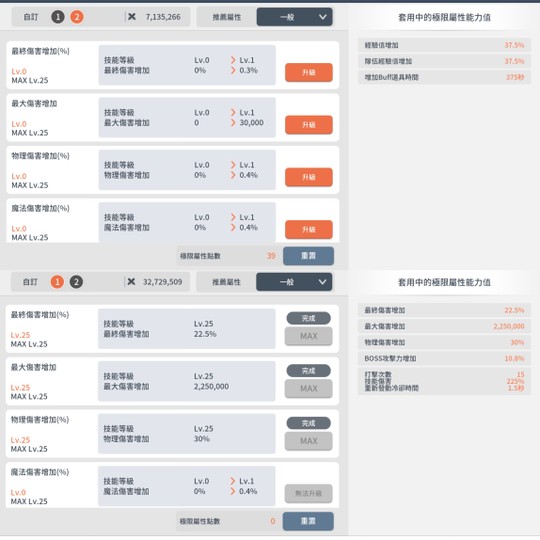Click the BOSS攻擊力增加 stat row
Image resolution: width=540 pixels, height=540 pixels.
pyautogui.click(x=444, y=359)
